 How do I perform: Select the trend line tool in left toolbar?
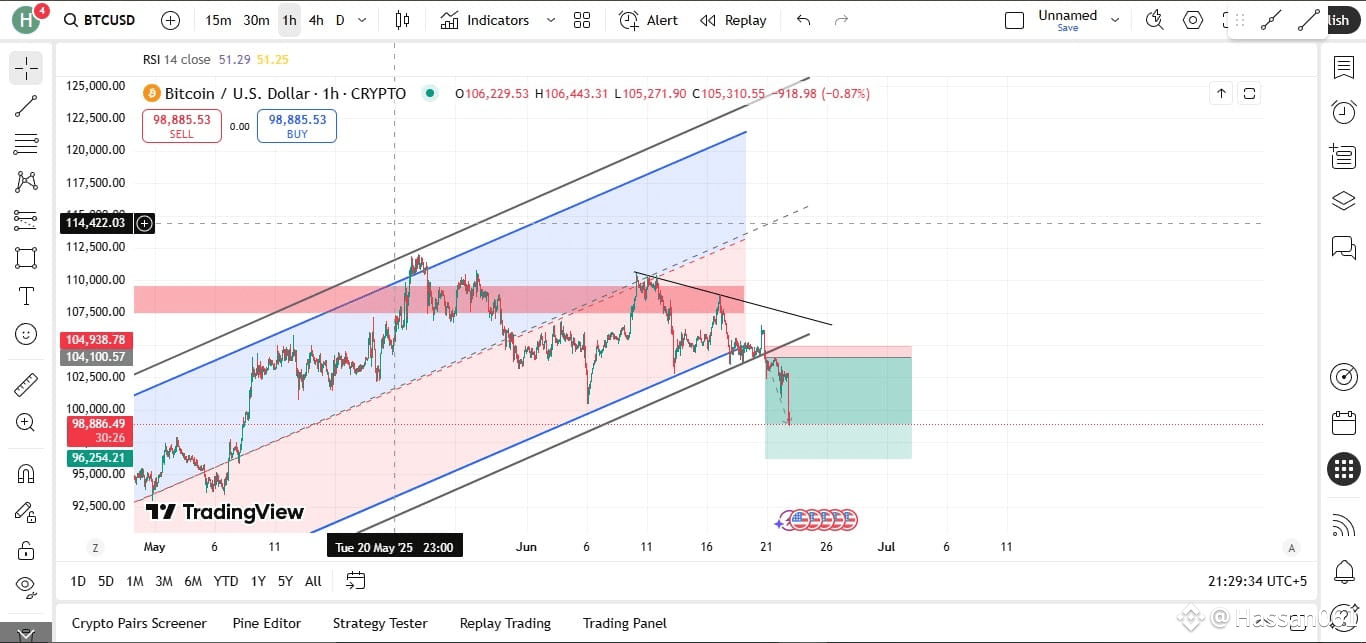click(26, 106)
